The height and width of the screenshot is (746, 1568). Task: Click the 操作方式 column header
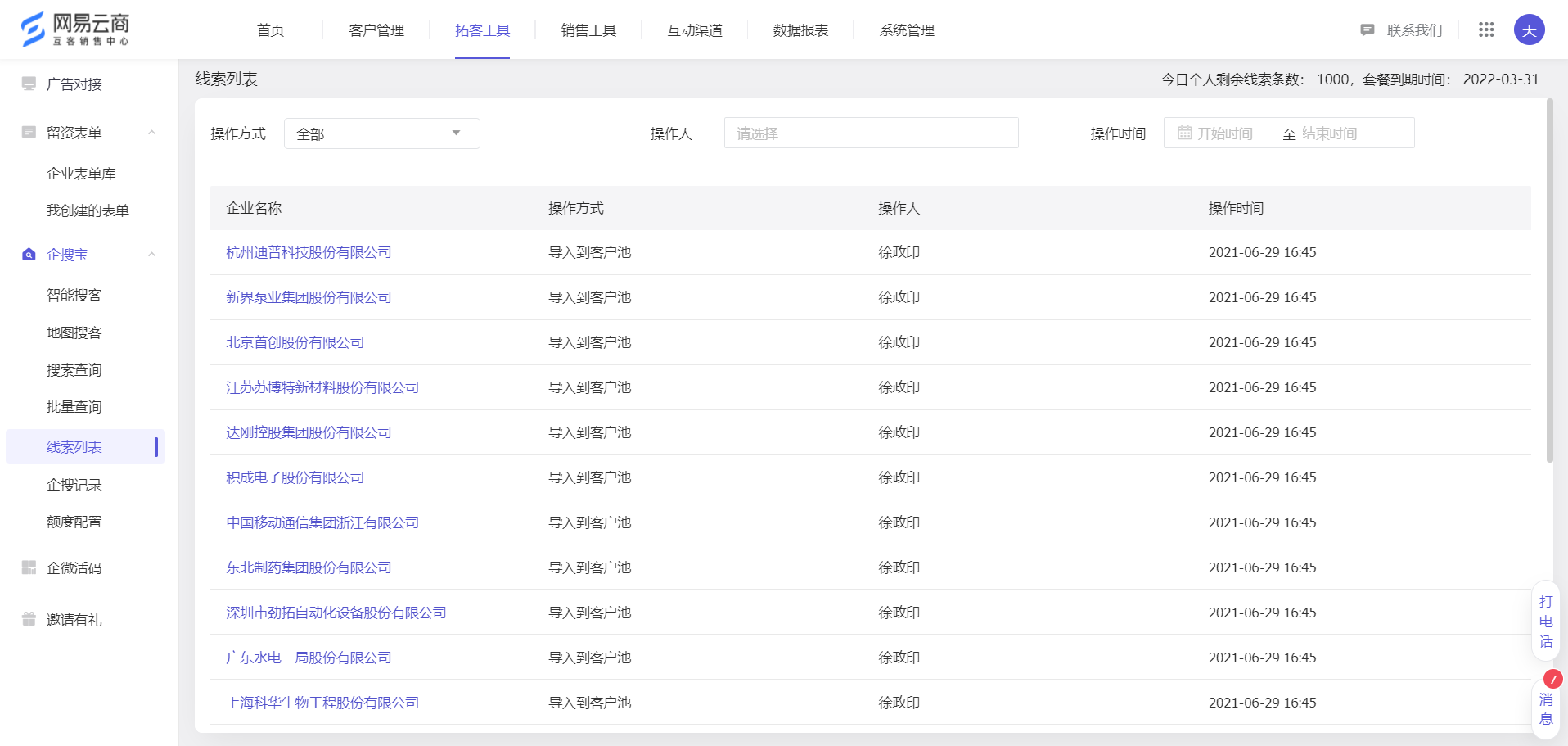pyautogui.click(x=576, y=208)
